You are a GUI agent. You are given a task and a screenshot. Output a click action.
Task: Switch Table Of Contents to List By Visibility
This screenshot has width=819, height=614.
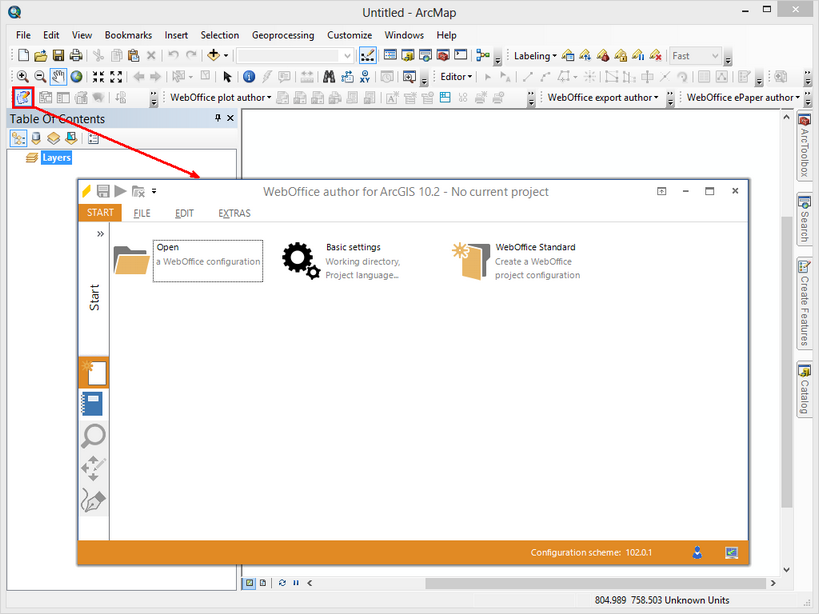[x=53, y=138]
